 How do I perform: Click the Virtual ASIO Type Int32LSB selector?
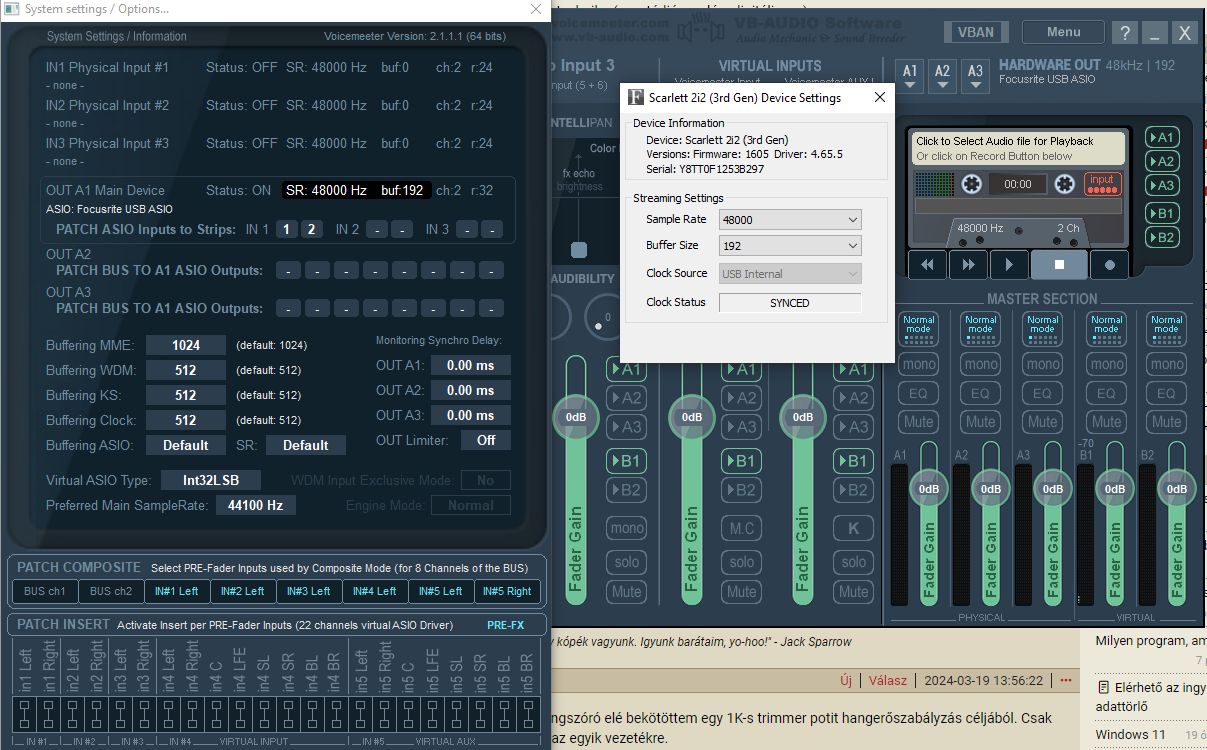(210, 480)
